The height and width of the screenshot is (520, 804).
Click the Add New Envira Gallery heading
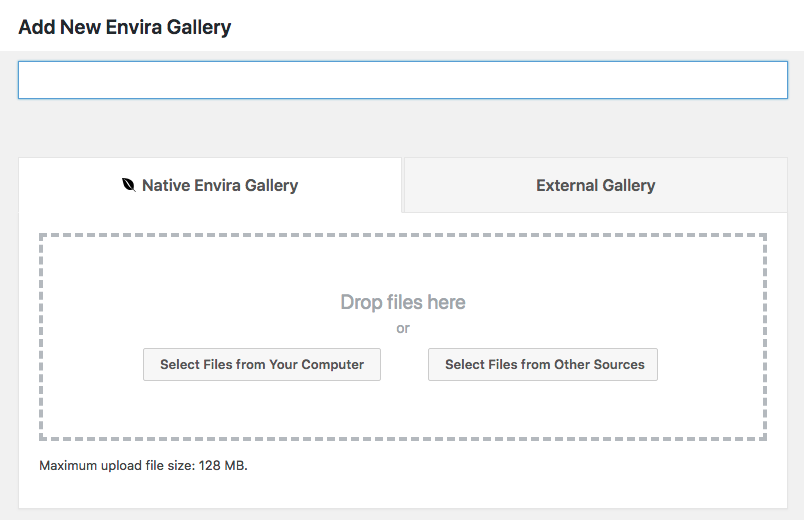[125, 27]
